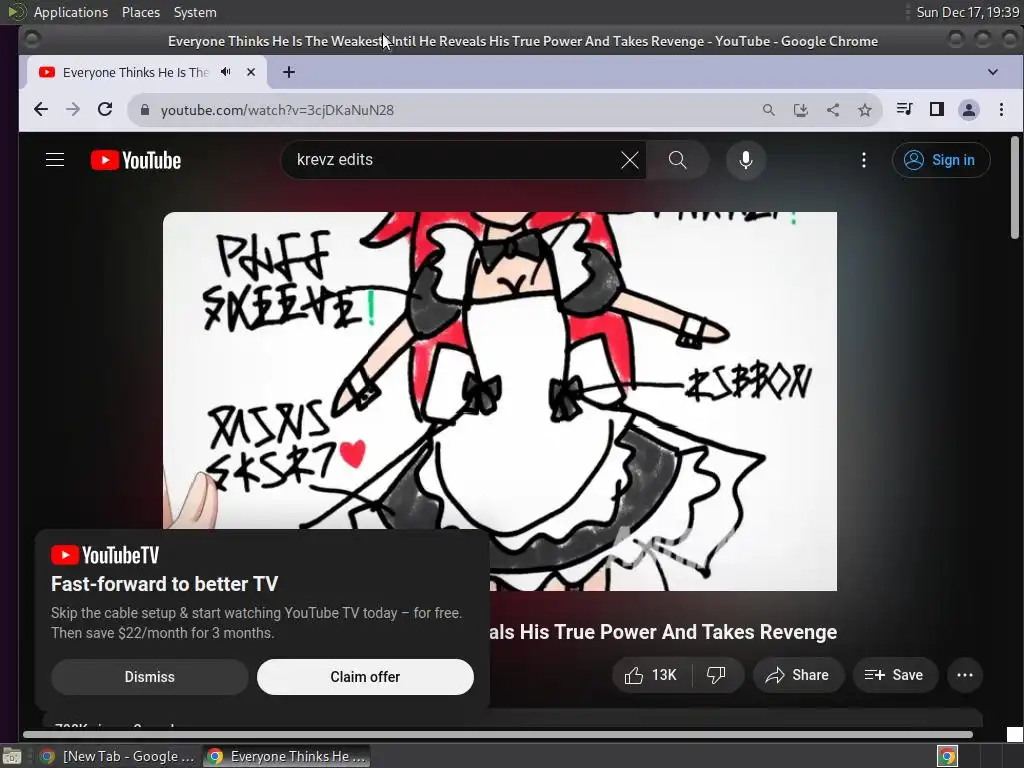Screen dimensions: 1024x768
Task: Dismiss the YouTube TV offer
Action: [x=150, y=677]
